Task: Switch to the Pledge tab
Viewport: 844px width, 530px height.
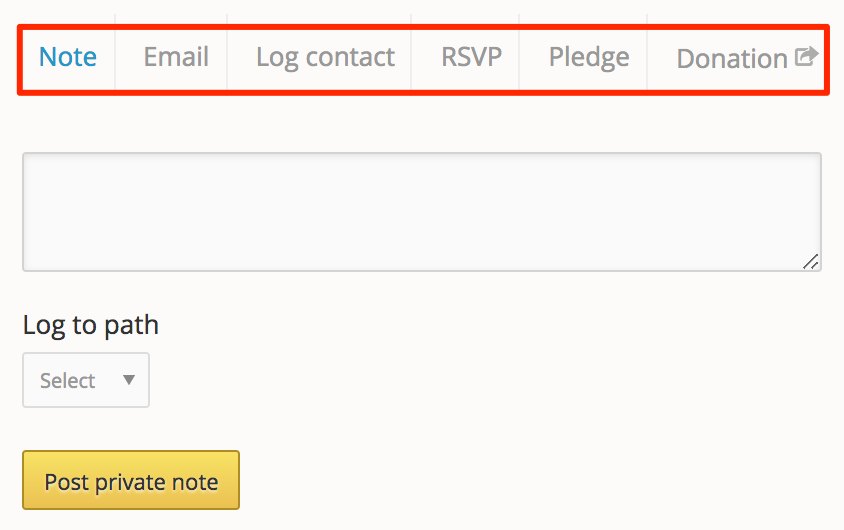Action: coord(589,57)
